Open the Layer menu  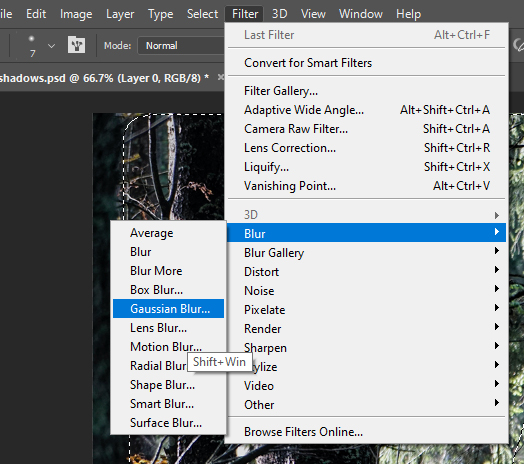point(120,14)
